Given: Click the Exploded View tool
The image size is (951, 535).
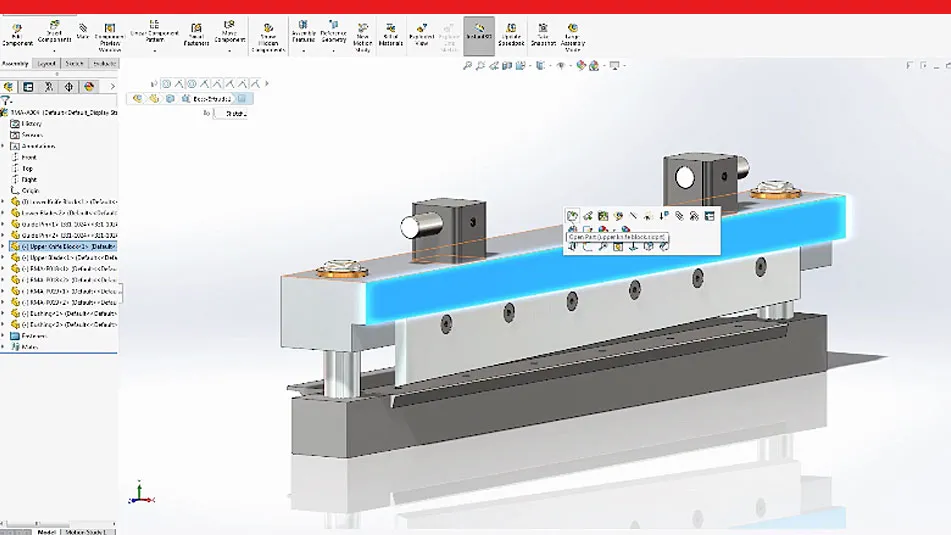Looking at the screenshot, I should tap(422, 35).
